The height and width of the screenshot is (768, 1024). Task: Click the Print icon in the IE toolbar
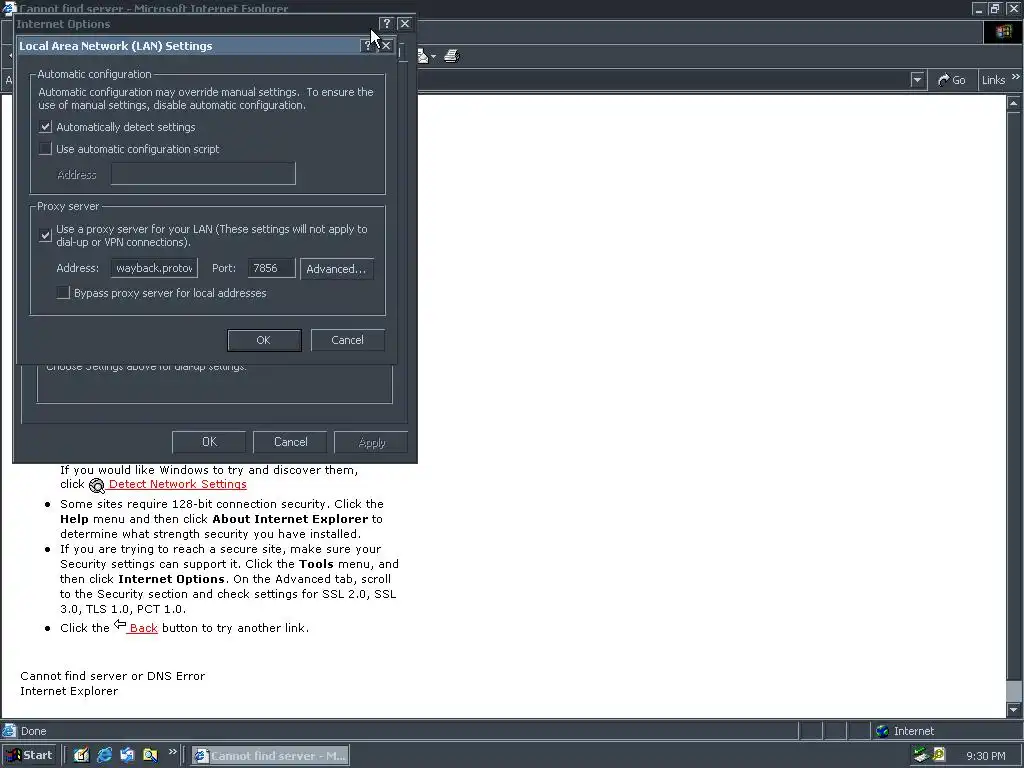point(452,57)
